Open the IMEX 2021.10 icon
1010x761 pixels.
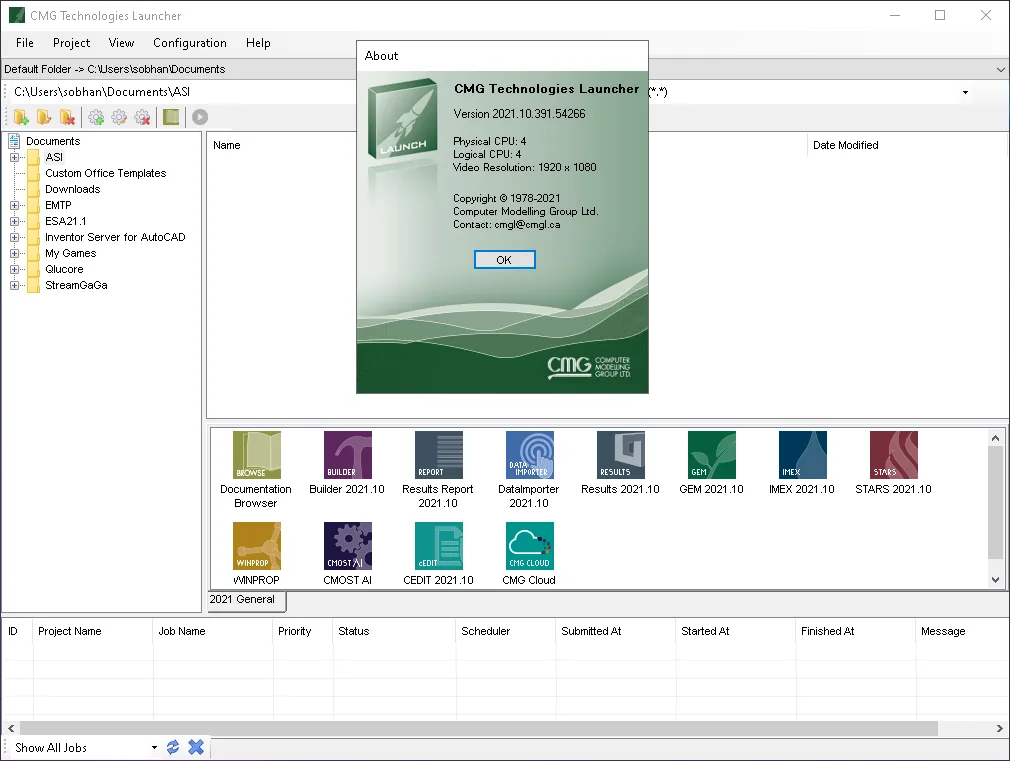tap(803, 455)
